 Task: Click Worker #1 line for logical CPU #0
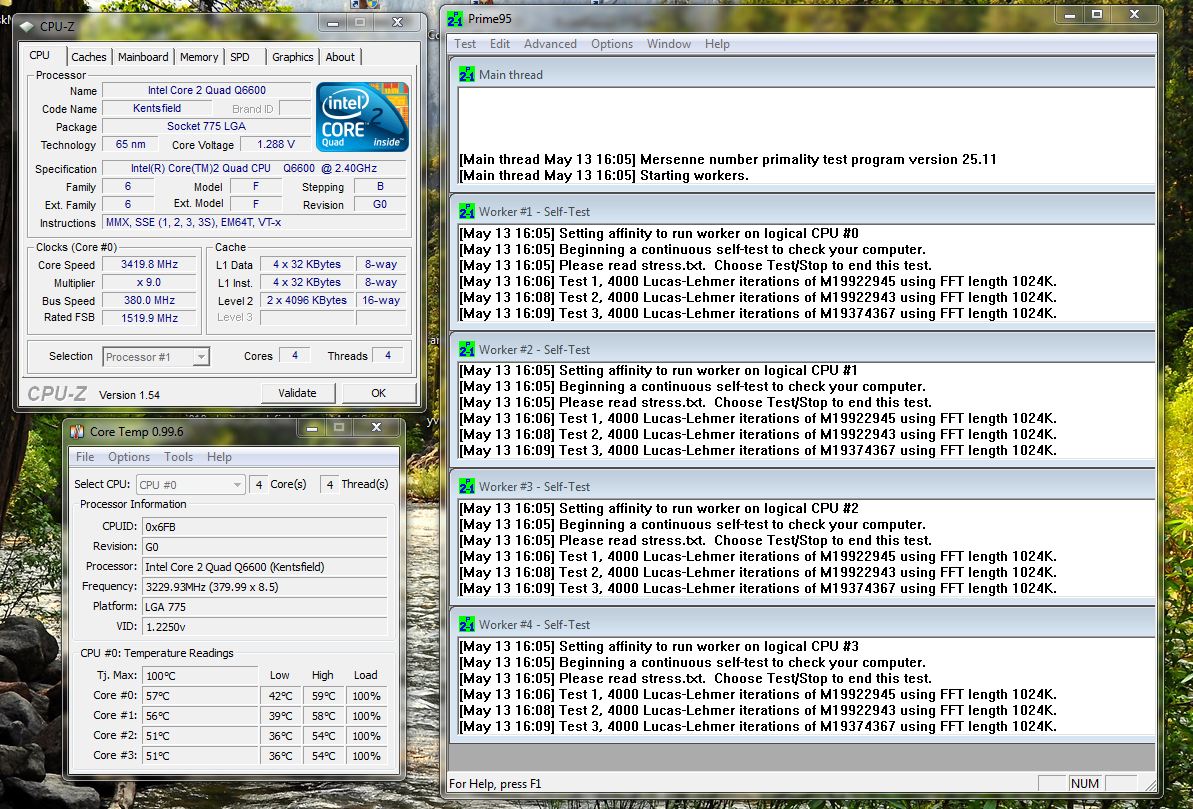pos(659,233)
